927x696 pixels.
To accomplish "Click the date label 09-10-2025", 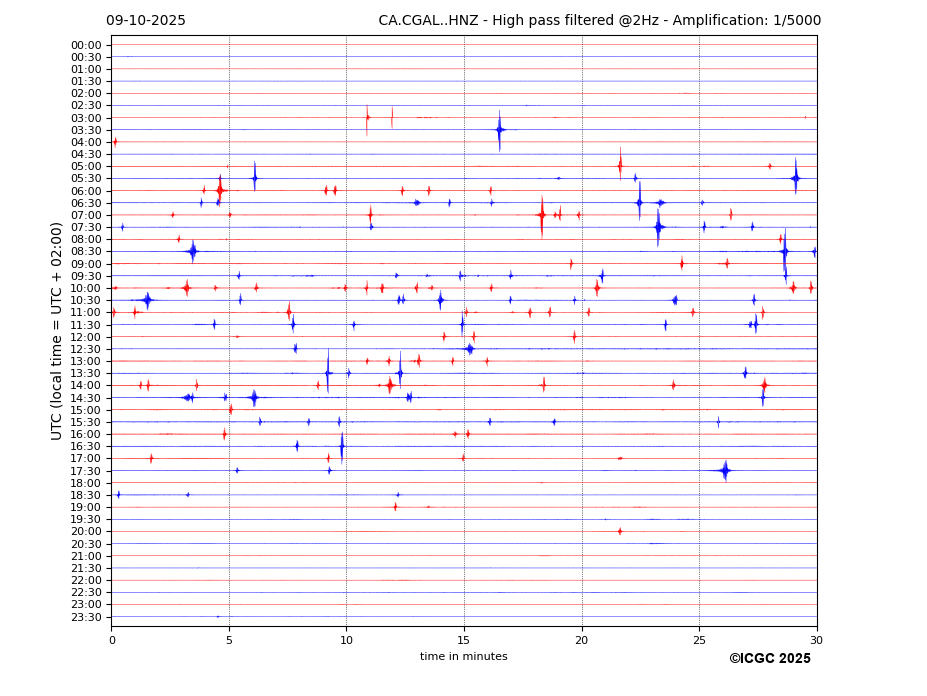I will (146, 21).
